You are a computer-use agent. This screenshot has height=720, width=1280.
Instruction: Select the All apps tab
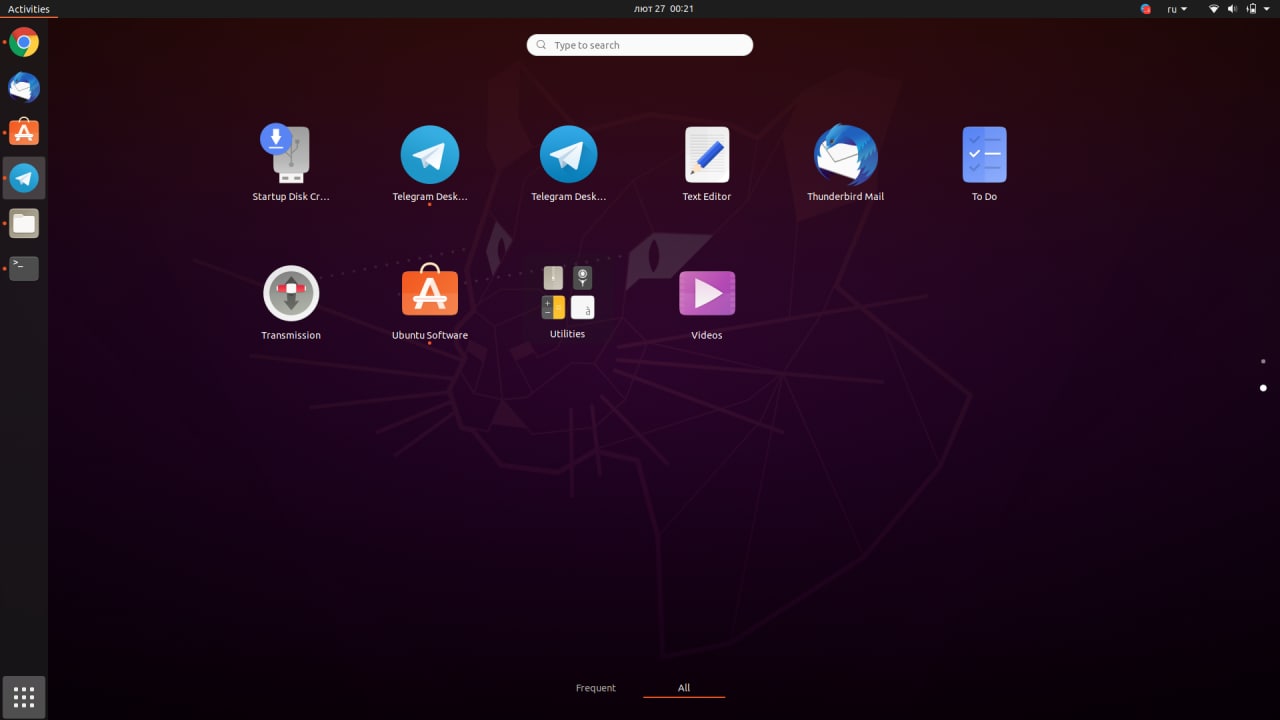click(x=684, y=688)
